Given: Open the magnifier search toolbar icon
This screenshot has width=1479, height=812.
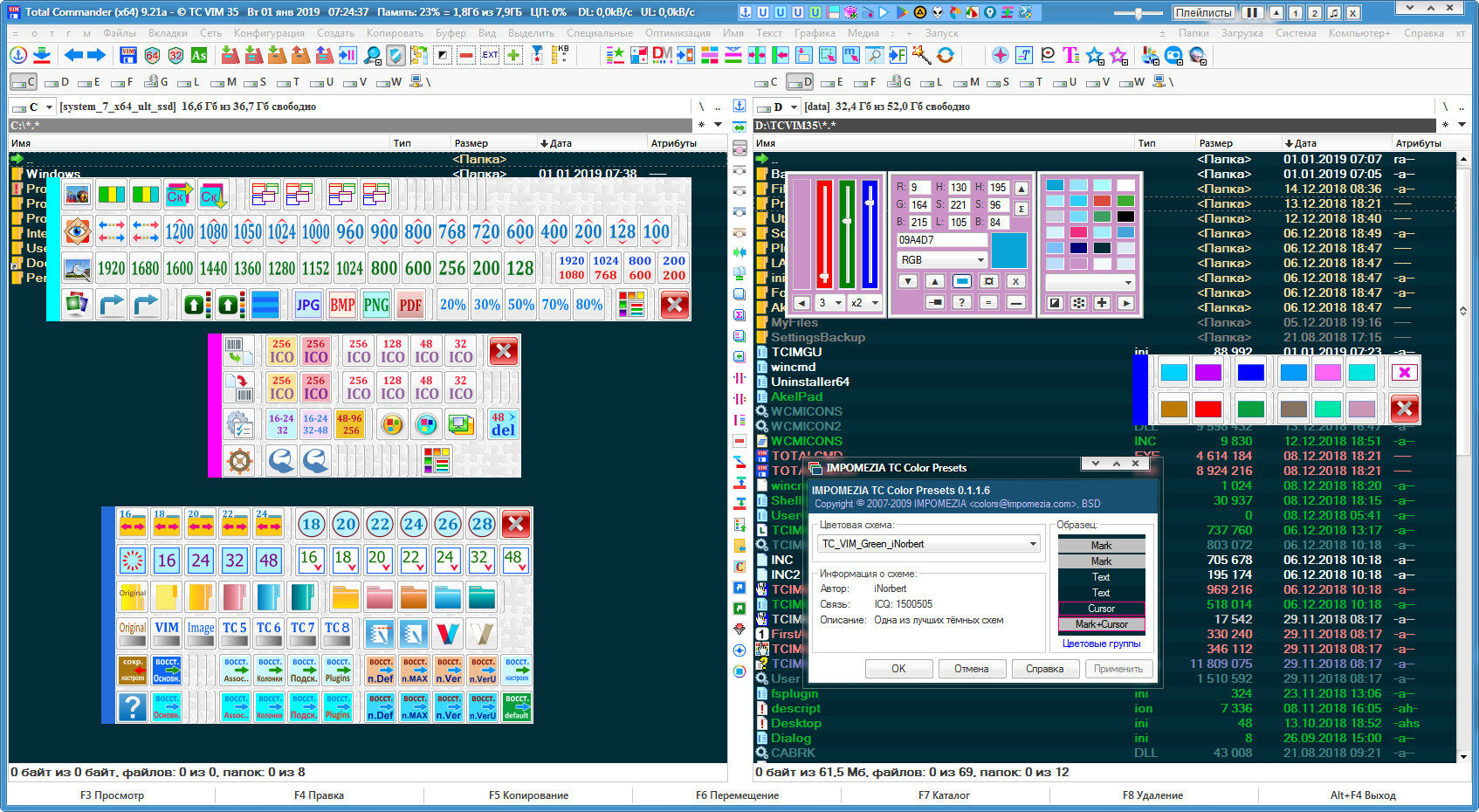Looking at the screenshot, I should click(373, 55).
